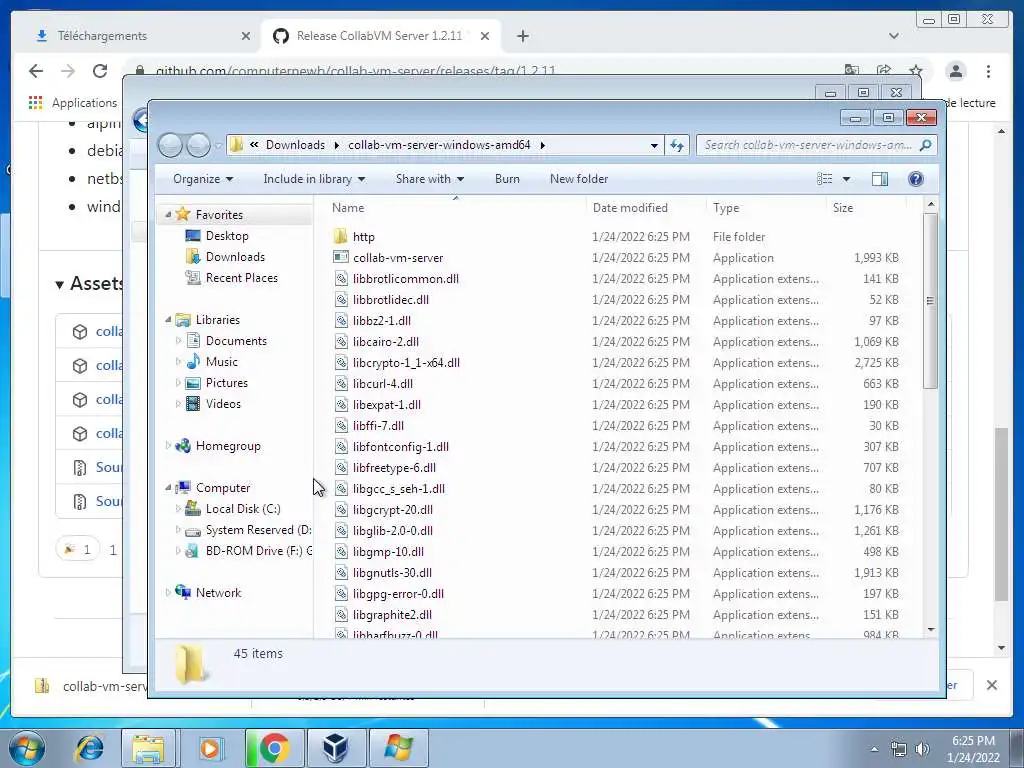1024x768 pixels.
Task: Click Chrome bookmark star icon
Action: 916,71
